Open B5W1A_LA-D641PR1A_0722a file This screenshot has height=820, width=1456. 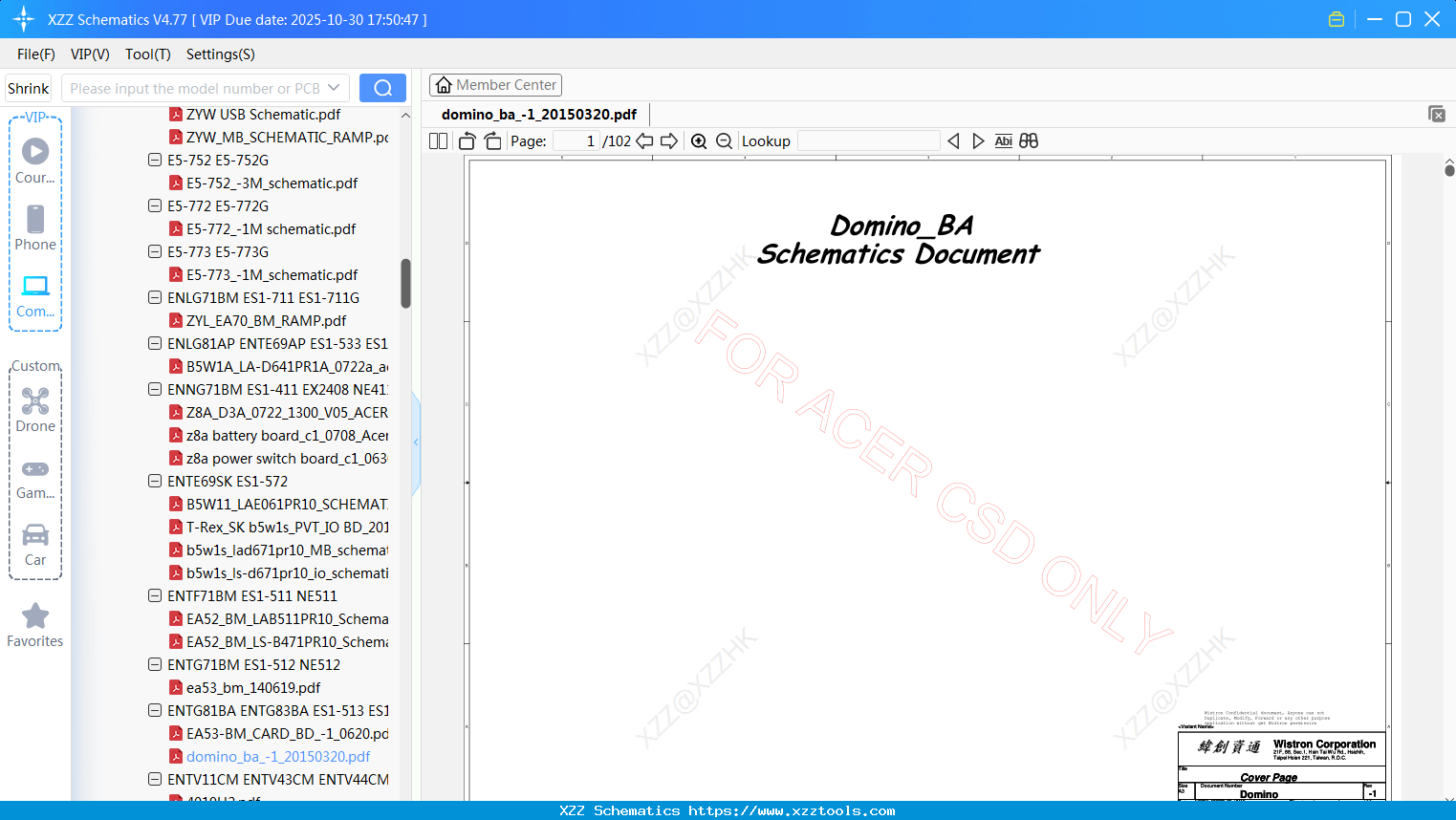(x=287, y=366)
